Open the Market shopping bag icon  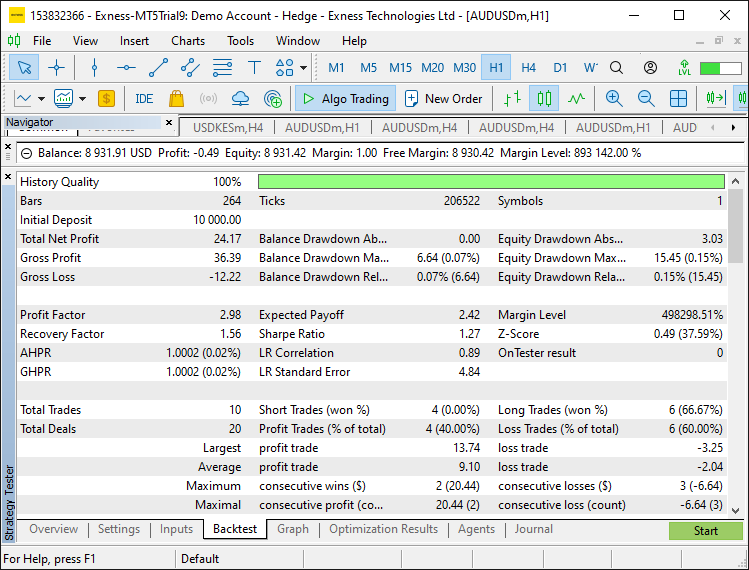coord(176,99)
